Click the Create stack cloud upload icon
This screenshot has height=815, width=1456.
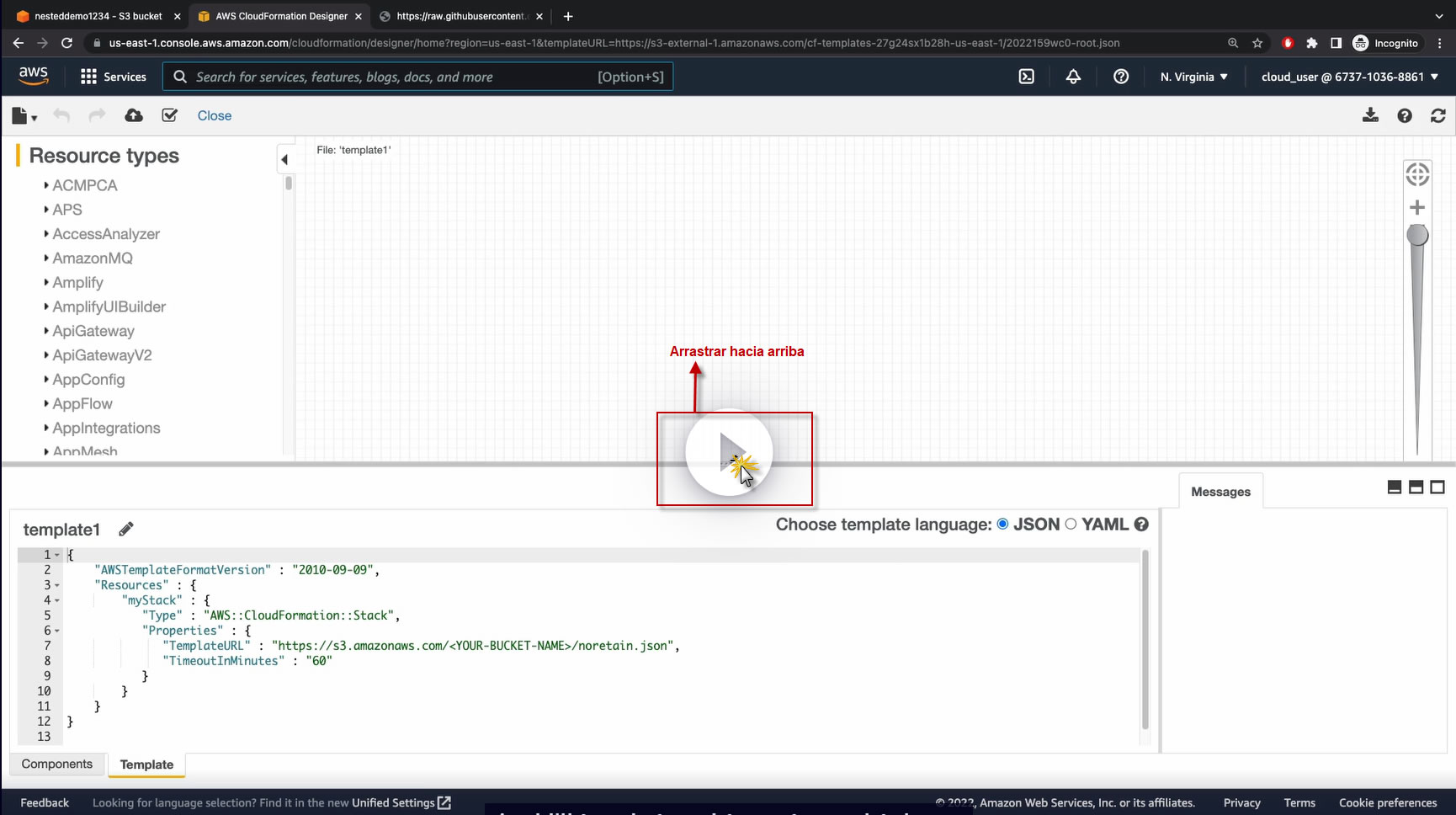pos(134,115)
